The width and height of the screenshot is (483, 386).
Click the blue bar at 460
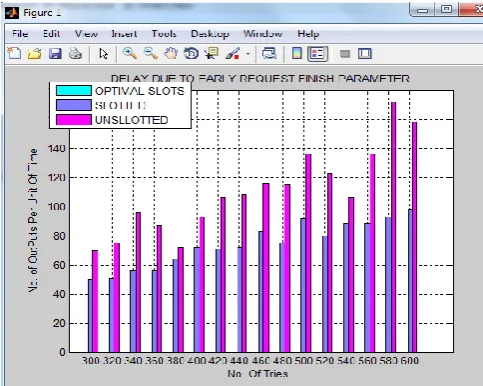point(261,292)
